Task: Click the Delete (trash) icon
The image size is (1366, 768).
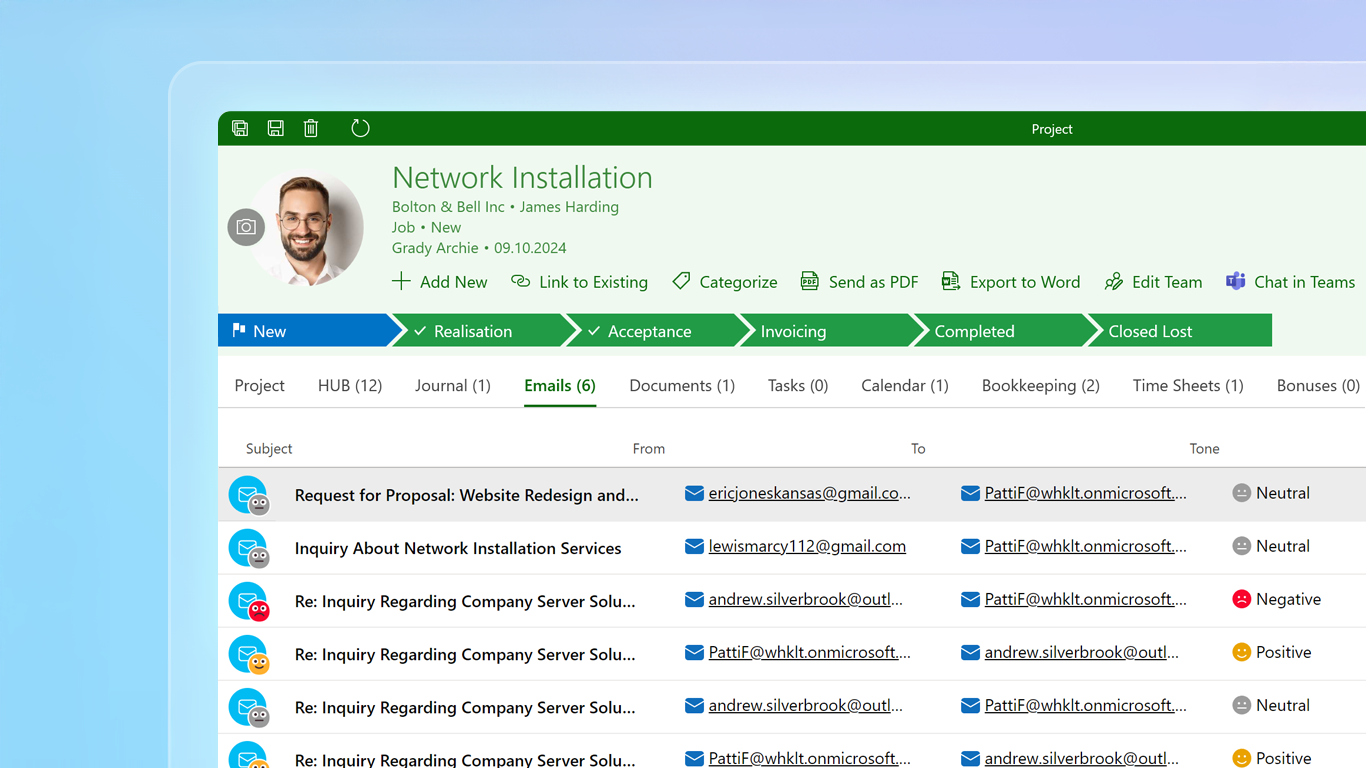Action: click(x=311, y=128)
